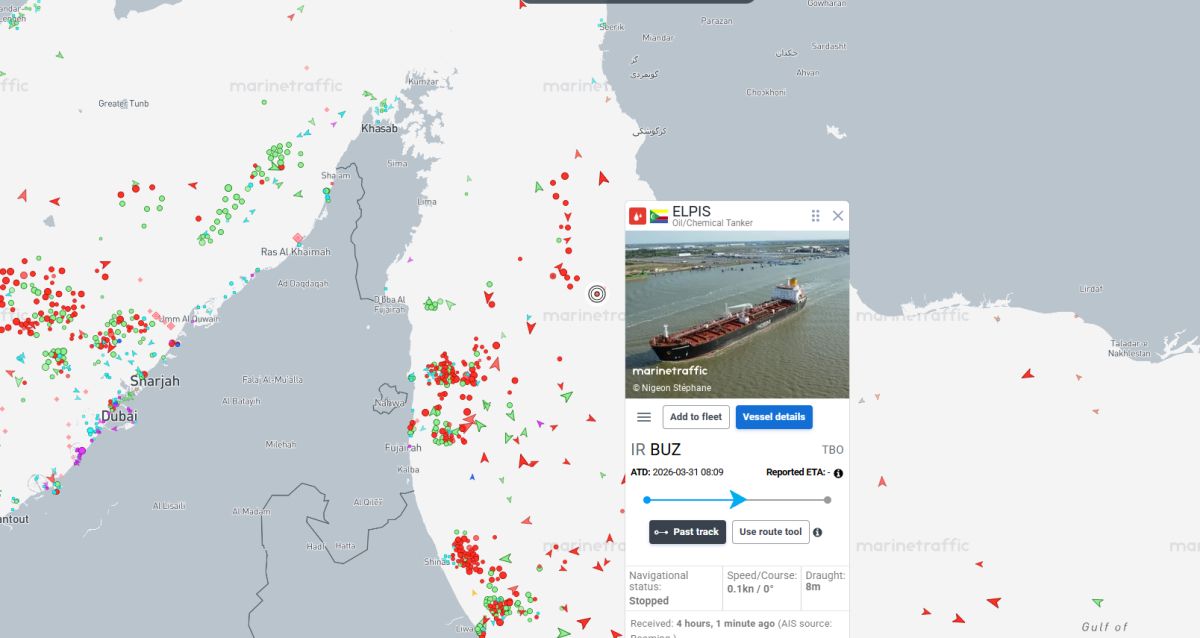This screenshot has width=1200, height=638.
Task: Click the Dubai city label on map
Action: click(119, 416)
